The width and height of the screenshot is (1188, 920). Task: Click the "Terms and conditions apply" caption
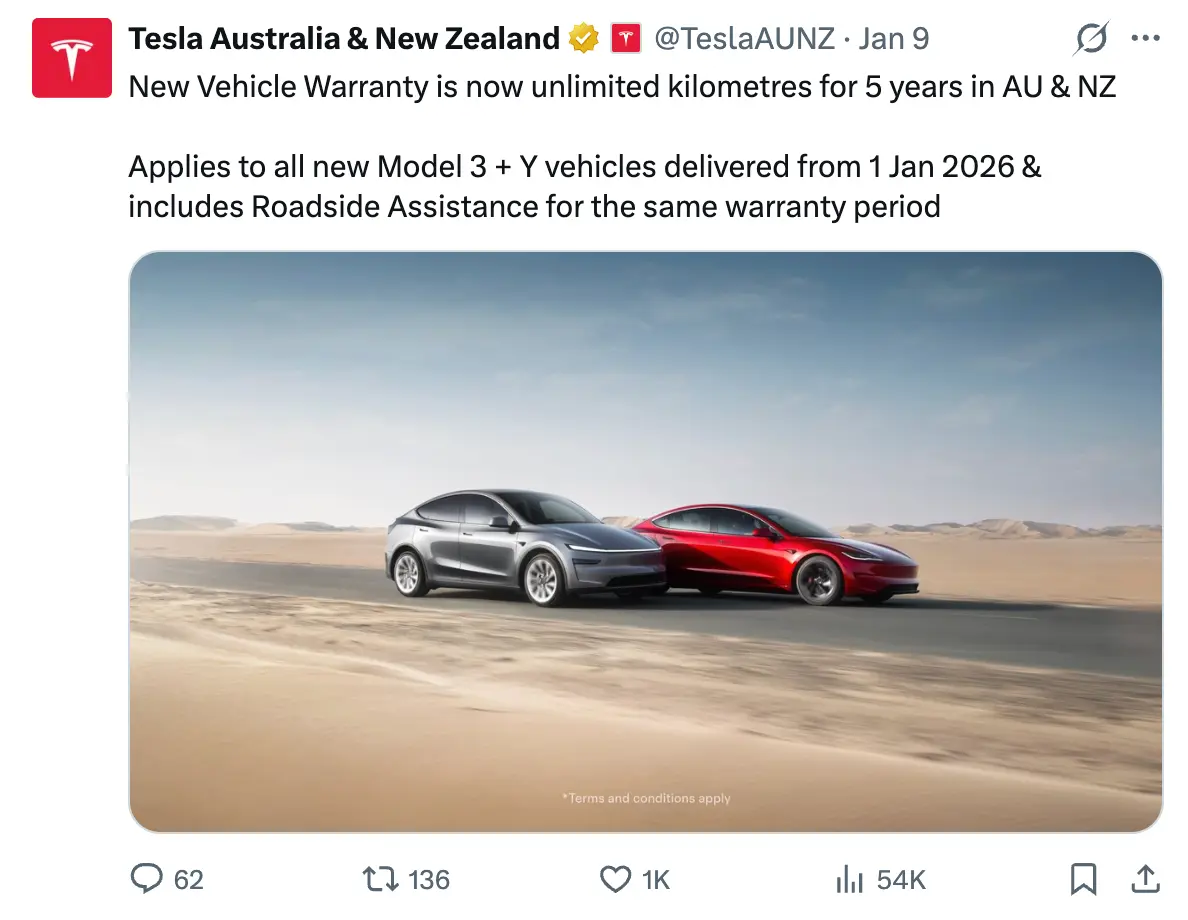tap(646, 798)
